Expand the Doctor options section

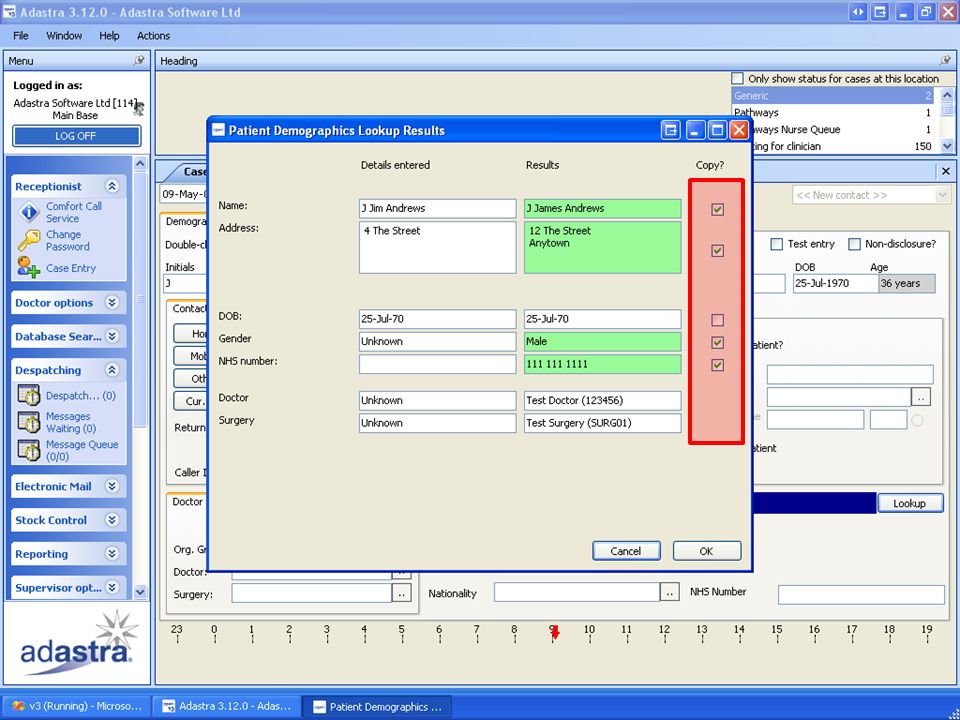click(x=112, y=302)
